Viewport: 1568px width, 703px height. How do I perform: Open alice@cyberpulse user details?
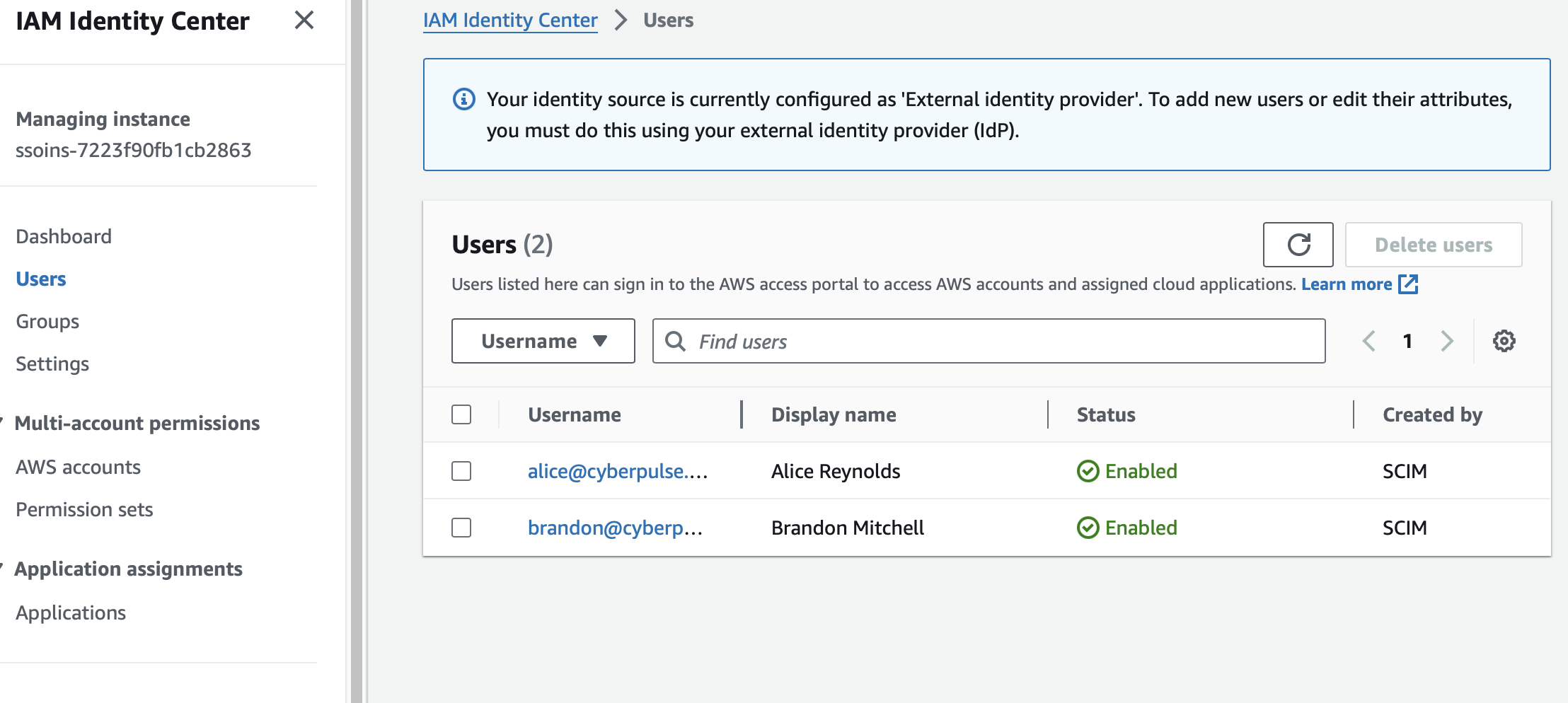pos(618,470)
